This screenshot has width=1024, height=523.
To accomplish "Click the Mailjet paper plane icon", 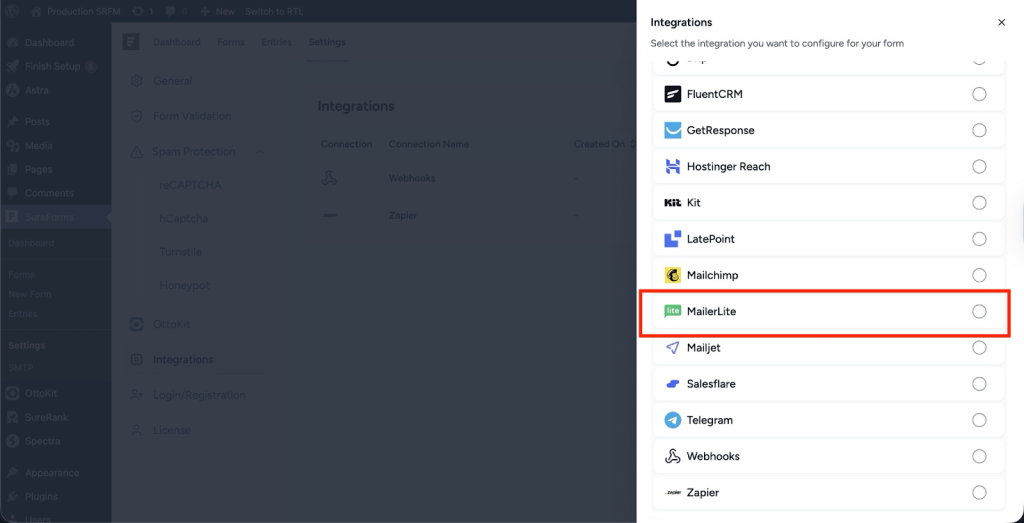I will (673, 348).
